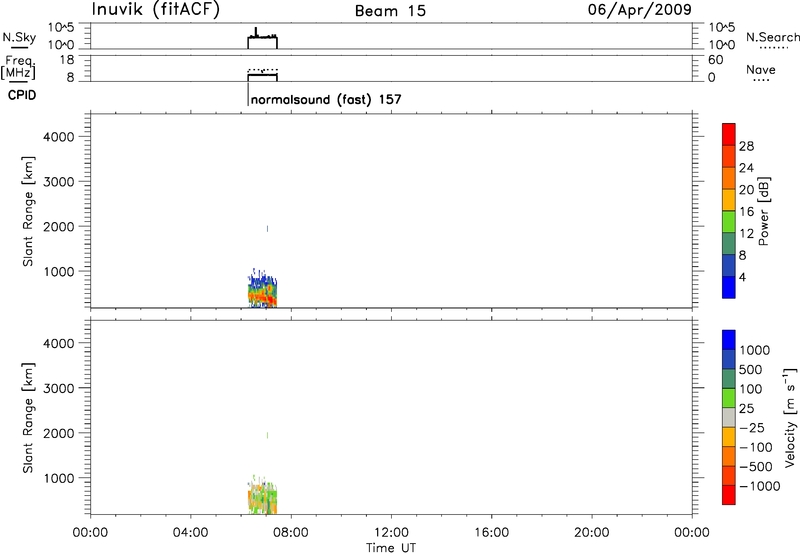Click the '12:00' time tick label
800x554 pixels.
391,533
